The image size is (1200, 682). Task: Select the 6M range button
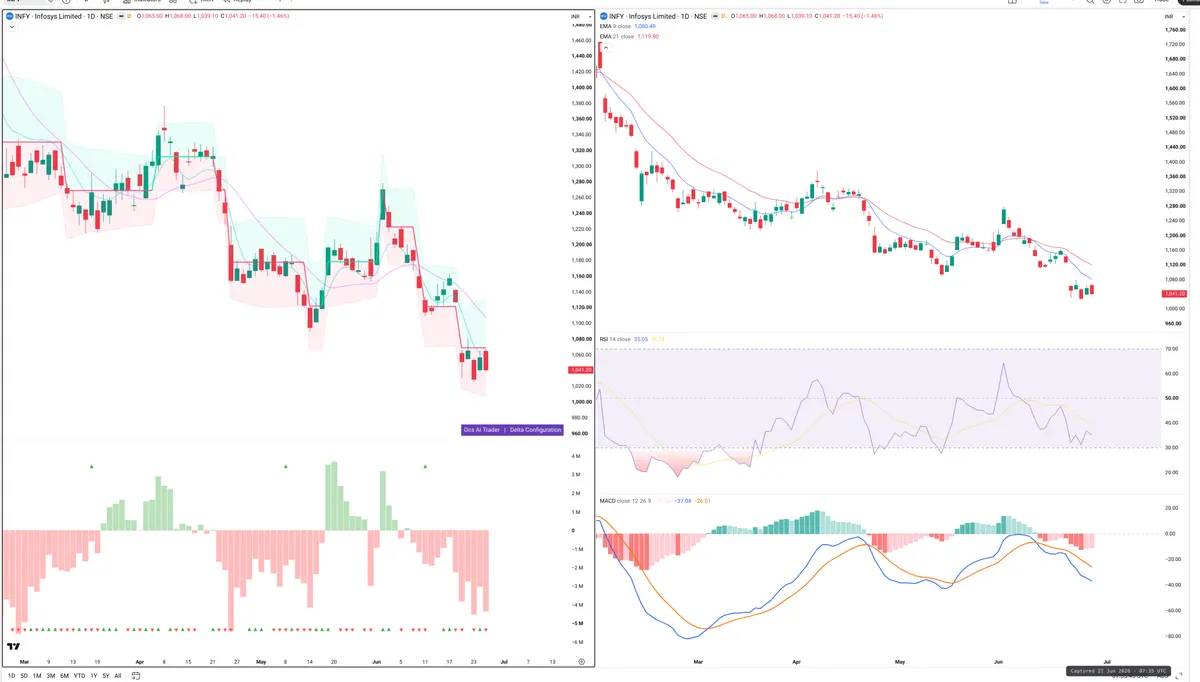pyautogui.click(x=64, y=676)
